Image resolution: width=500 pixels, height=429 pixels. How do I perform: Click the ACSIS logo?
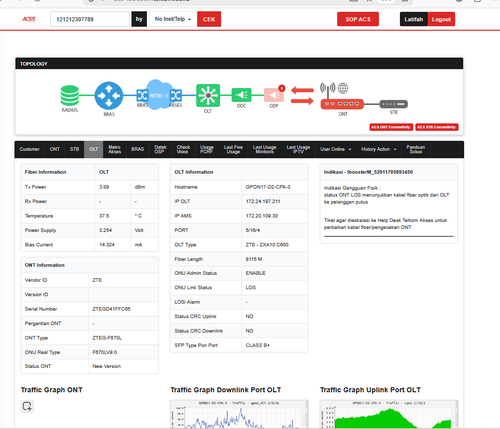point(29,19)
